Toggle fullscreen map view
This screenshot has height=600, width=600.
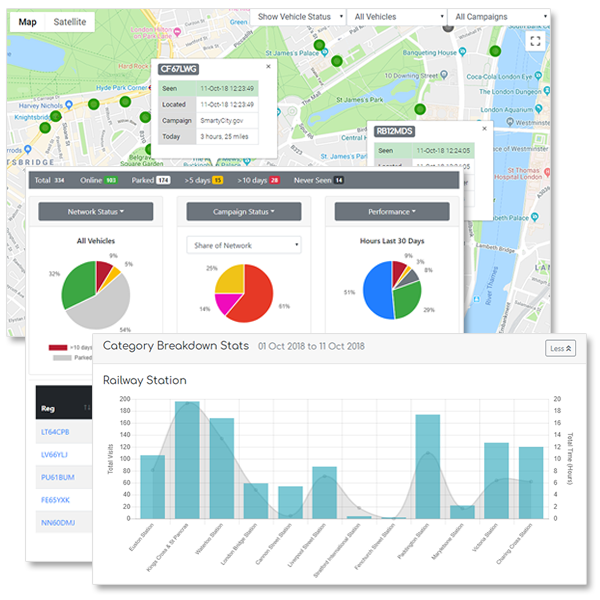535,41
